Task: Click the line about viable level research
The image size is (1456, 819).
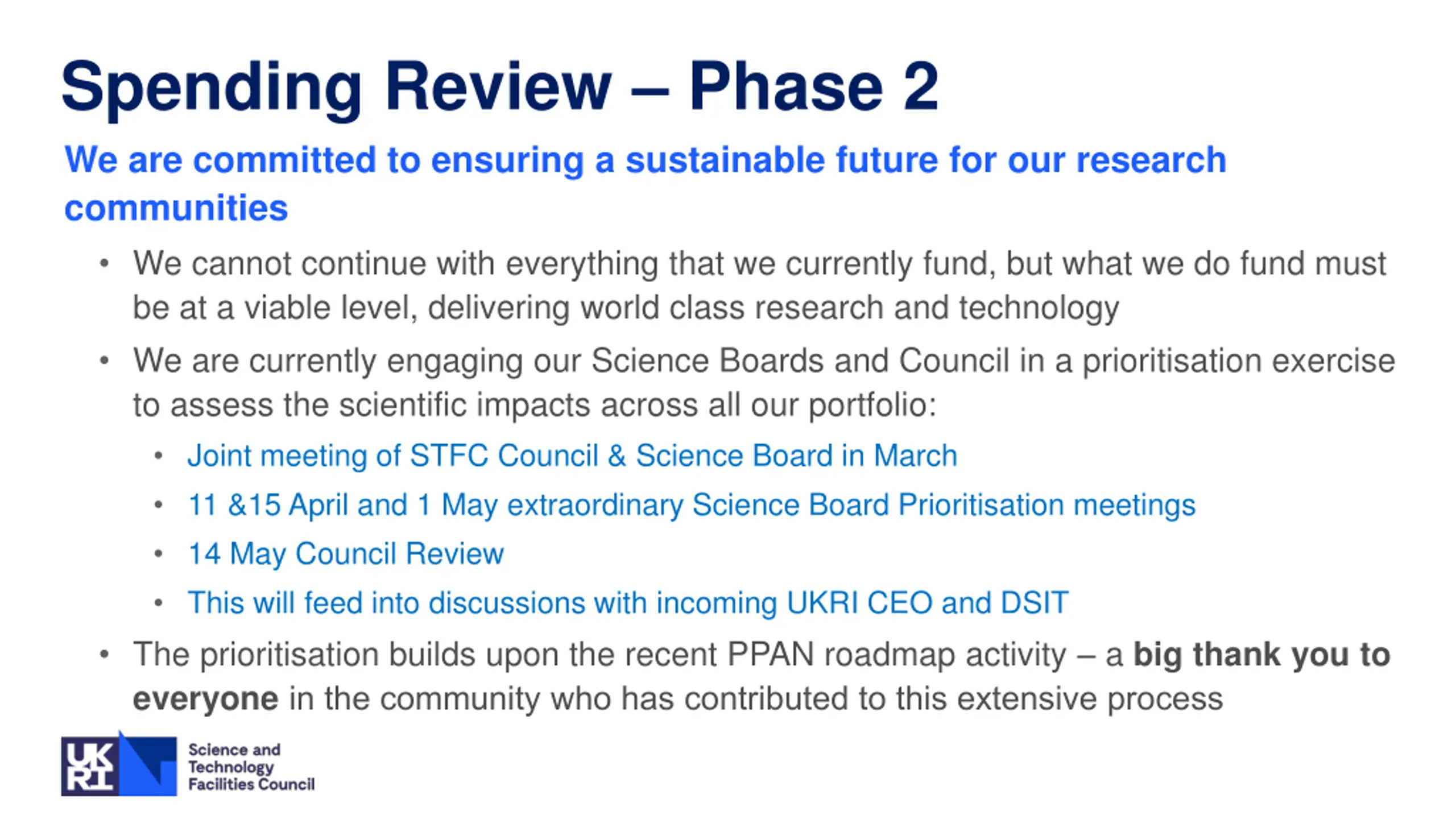Action: pos(626,308)
